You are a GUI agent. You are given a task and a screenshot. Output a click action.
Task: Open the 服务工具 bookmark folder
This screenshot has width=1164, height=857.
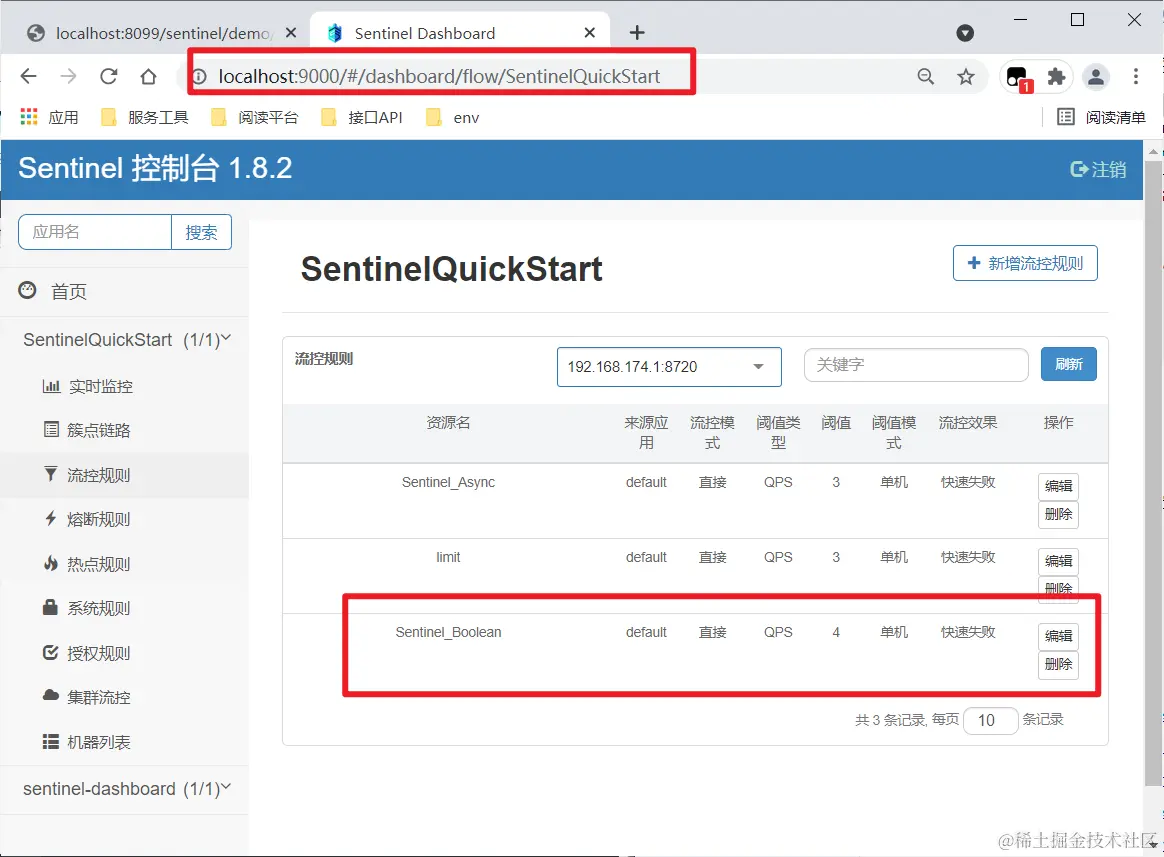pyautogui.click(x=145, y=117)
